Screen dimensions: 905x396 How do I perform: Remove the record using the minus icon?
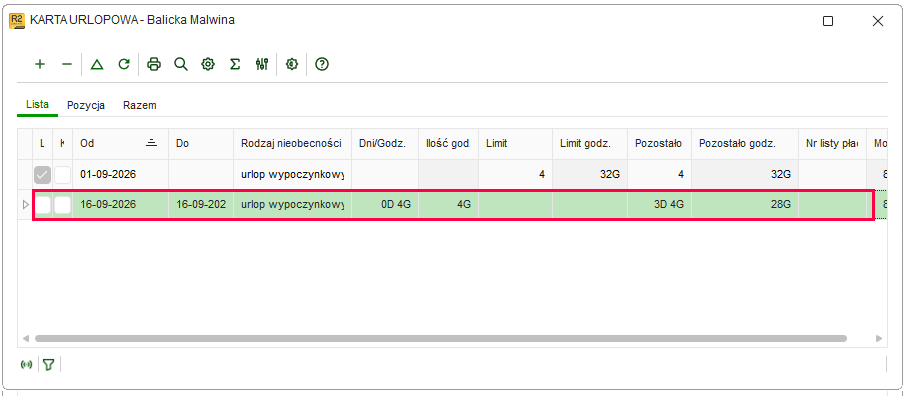click(x=67, y=64)
